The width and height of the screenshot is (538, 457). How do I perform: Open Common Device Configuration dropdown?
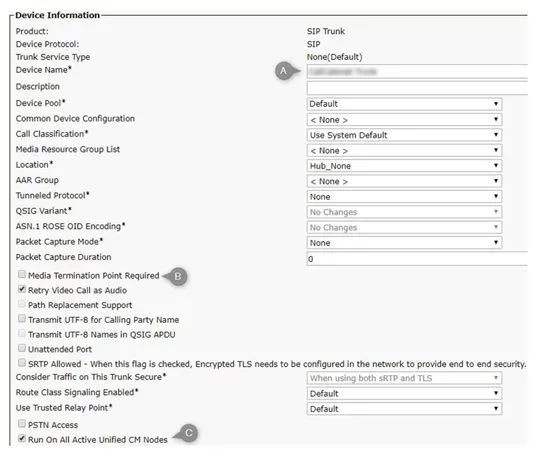coord(404,119)
